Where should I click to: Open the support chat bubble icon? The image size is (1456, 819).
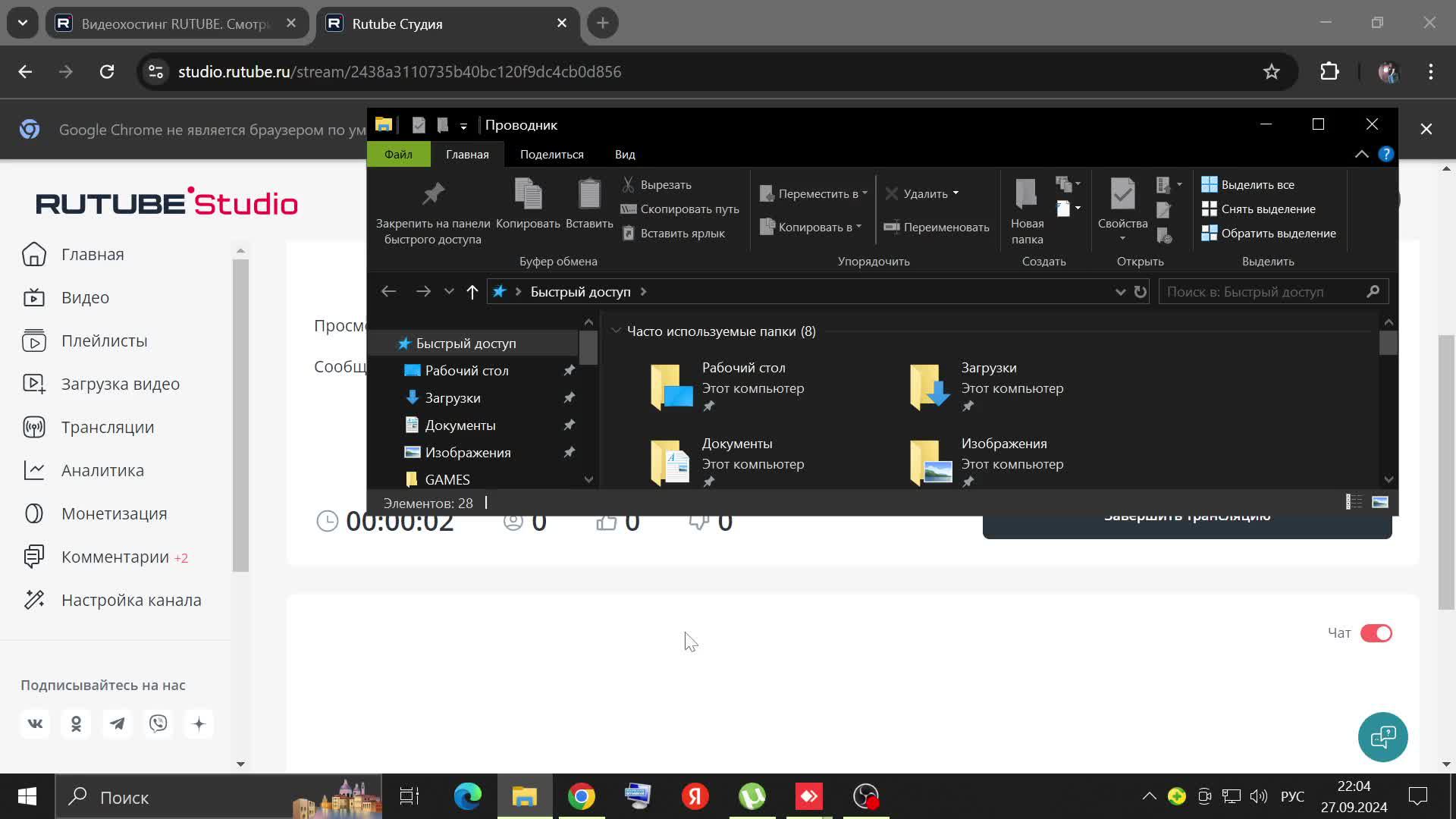click(x=1382, y=736)
